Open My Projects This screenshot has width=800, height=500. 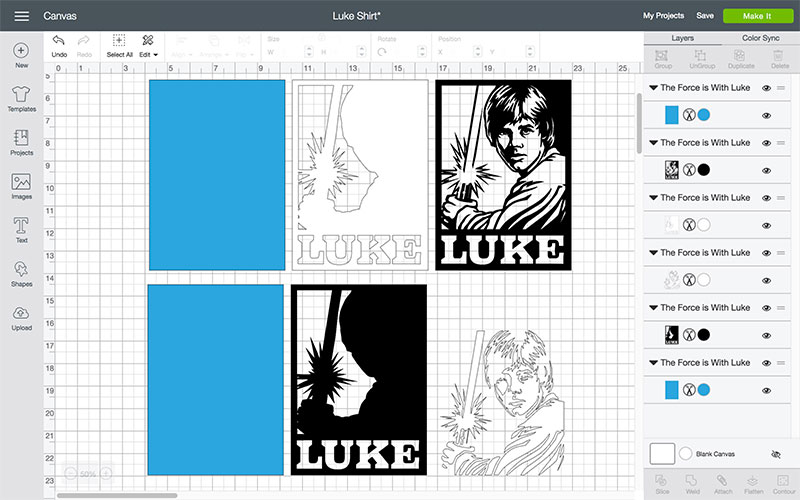[x=663, y=16]
